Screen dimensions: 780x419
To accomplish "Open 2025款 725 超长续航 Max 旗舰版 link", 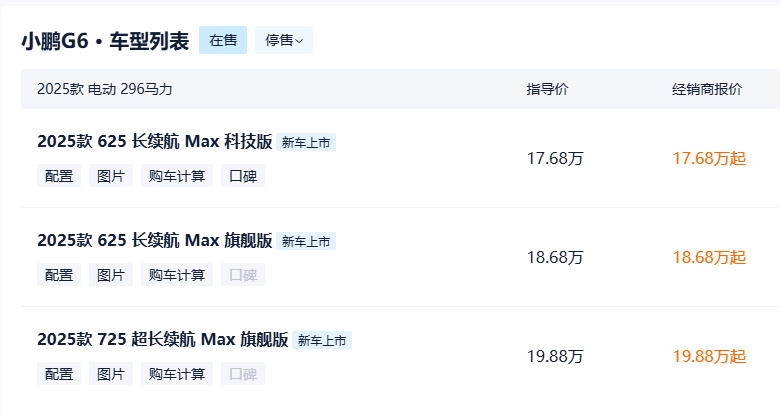I will click(x=162, y=340).
